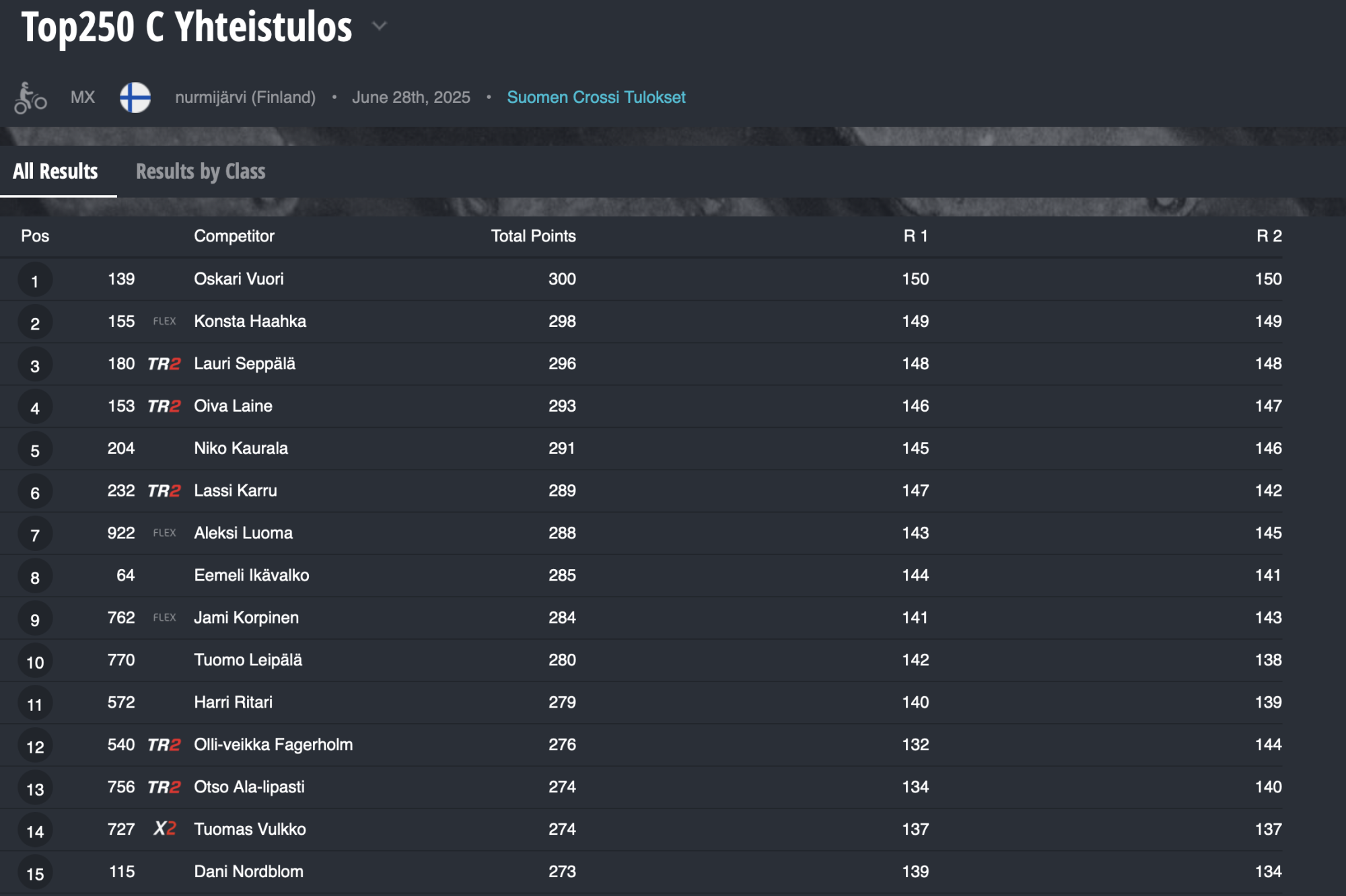
Task: Open the Suomen Crossi Tulokset link
Action: 596,98
